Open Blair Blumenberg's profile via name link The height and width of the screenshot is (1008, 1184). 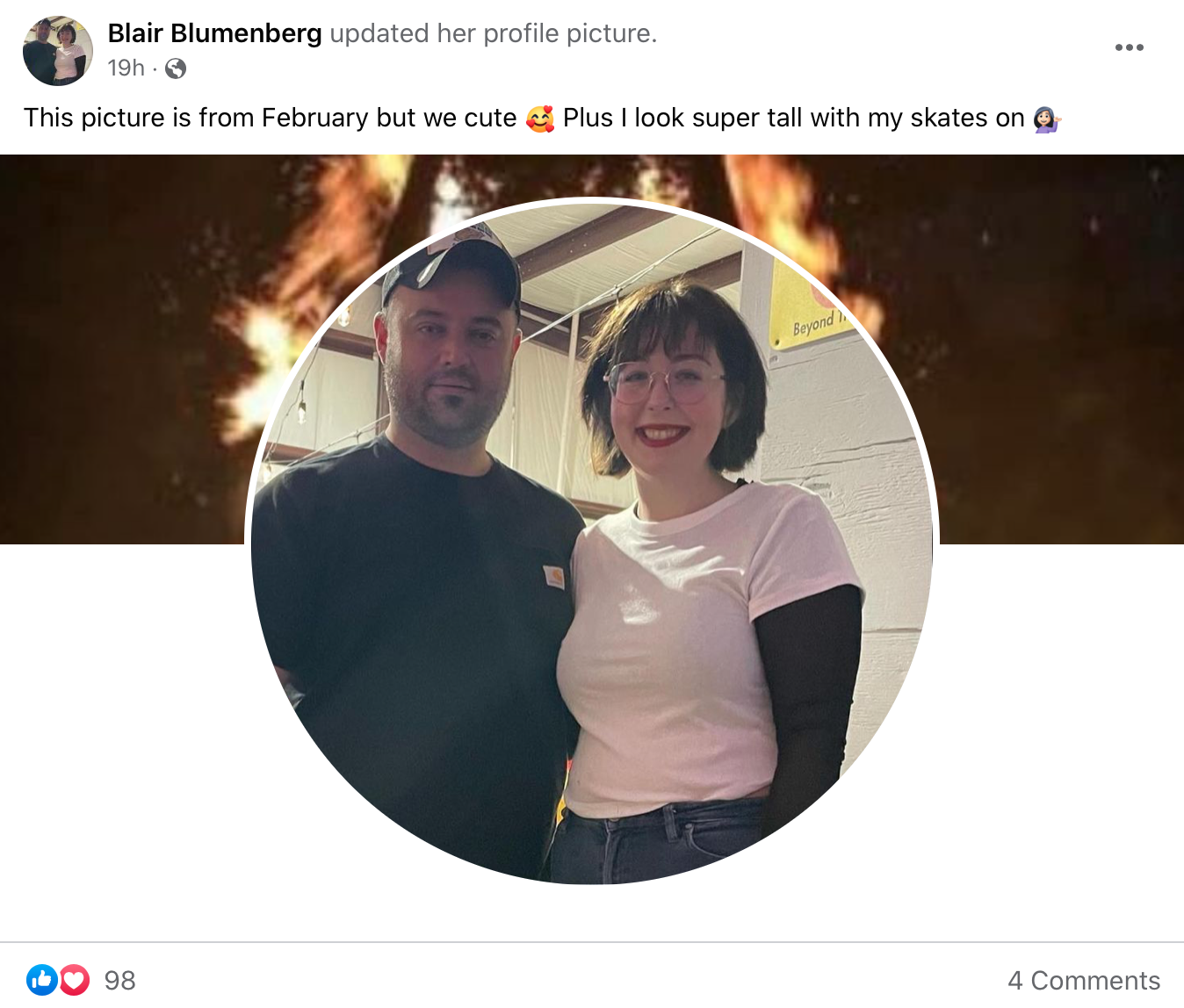(x=214, y=33)
